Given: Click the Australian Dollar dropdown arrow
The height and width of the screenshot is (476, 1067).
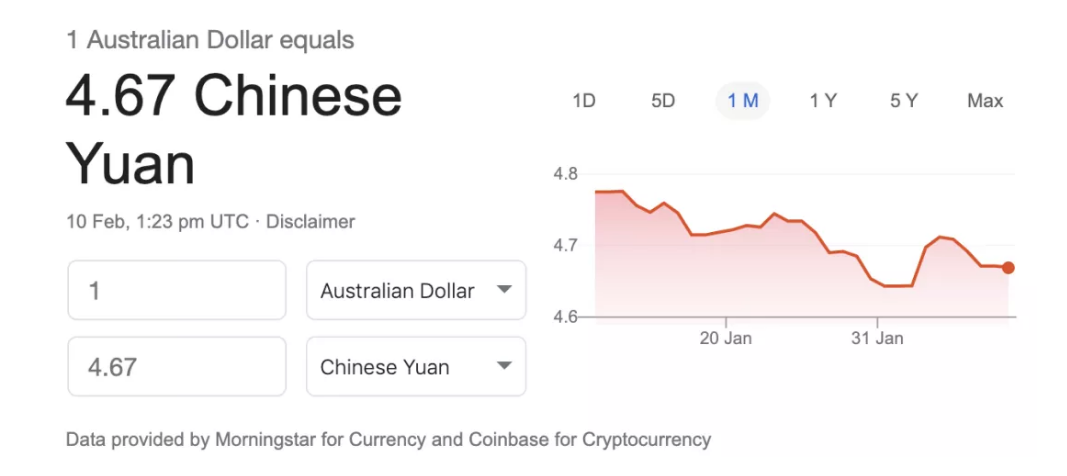Looking at the screenshot, I should click(504, 289).
